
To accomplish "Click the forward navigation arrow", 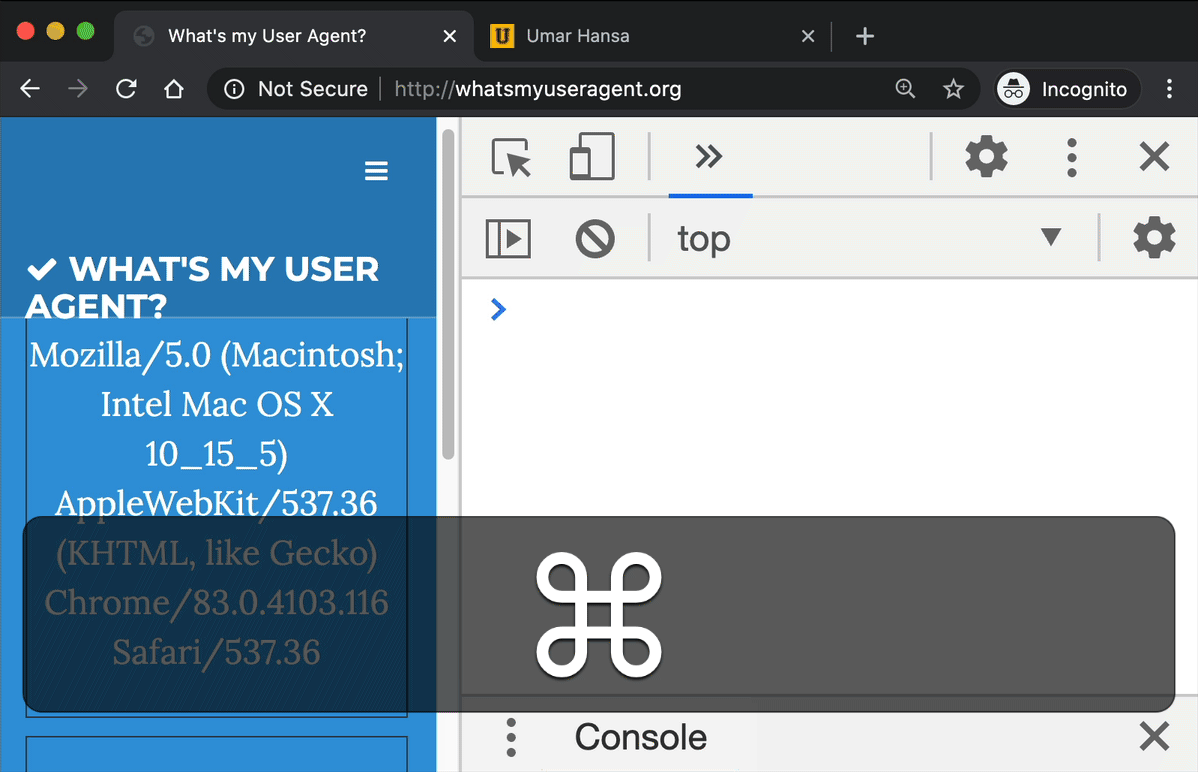I will 77,89.
